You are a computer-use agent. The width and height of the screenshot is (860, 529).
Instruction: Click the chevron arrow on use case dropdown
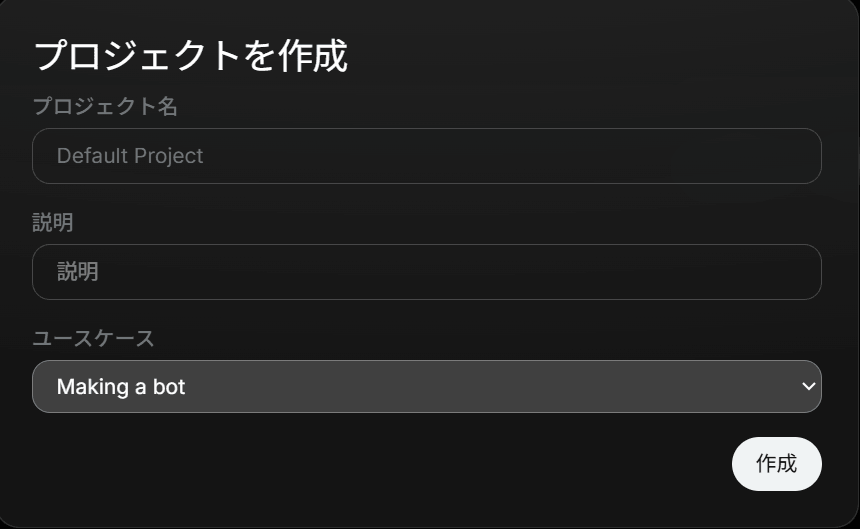pyautogui.click(x=808, y=387)
